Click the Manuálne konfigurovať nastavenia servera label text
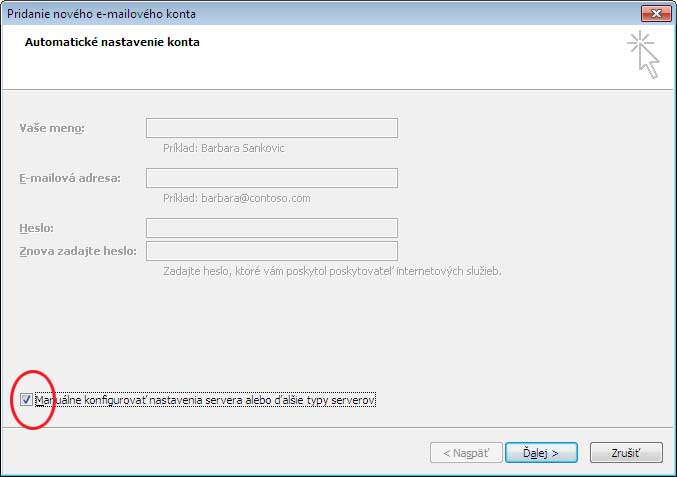The width and height of the screenshot is (677, 477). click(205, 400)
